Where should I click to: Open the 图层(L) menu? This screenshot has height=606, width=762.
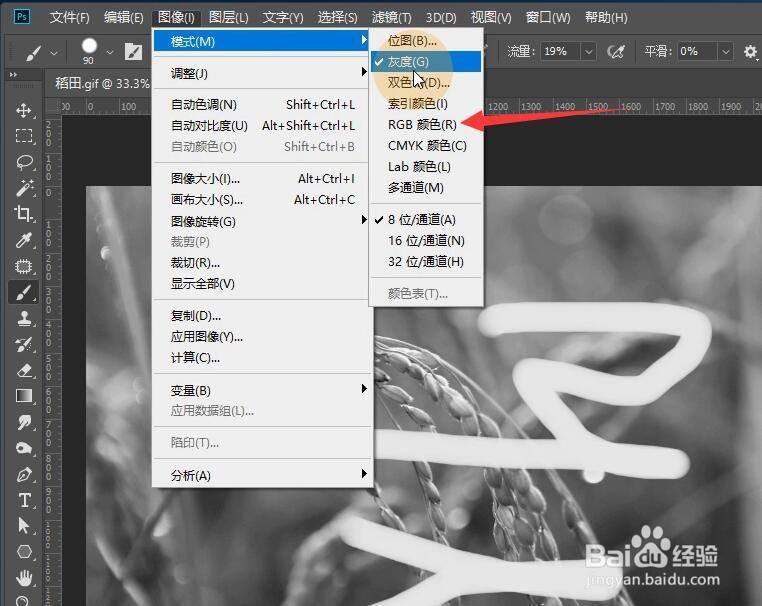[228, 17]
